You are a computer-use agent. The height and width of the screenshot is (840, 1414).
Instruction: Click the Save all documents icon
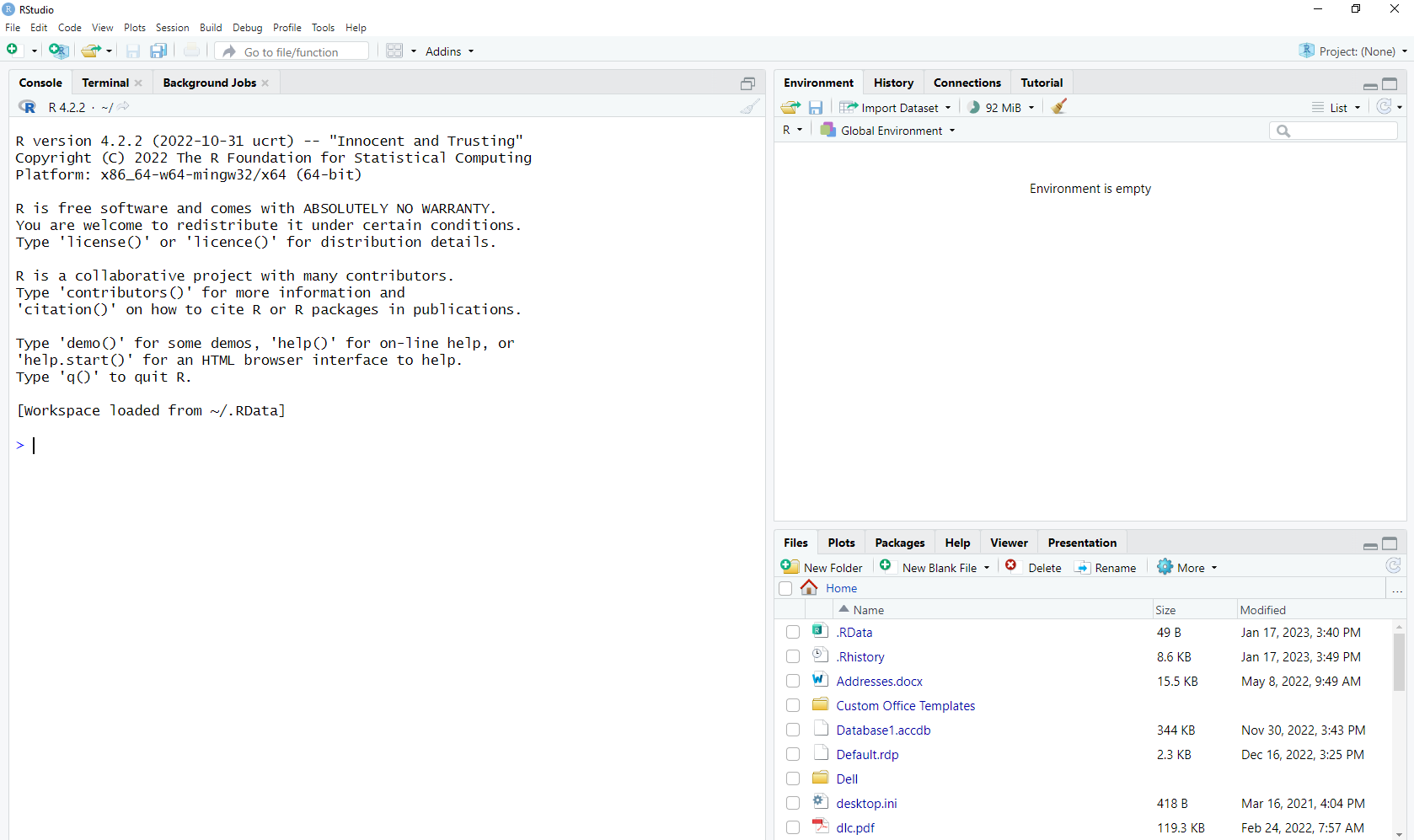[158, 51]
